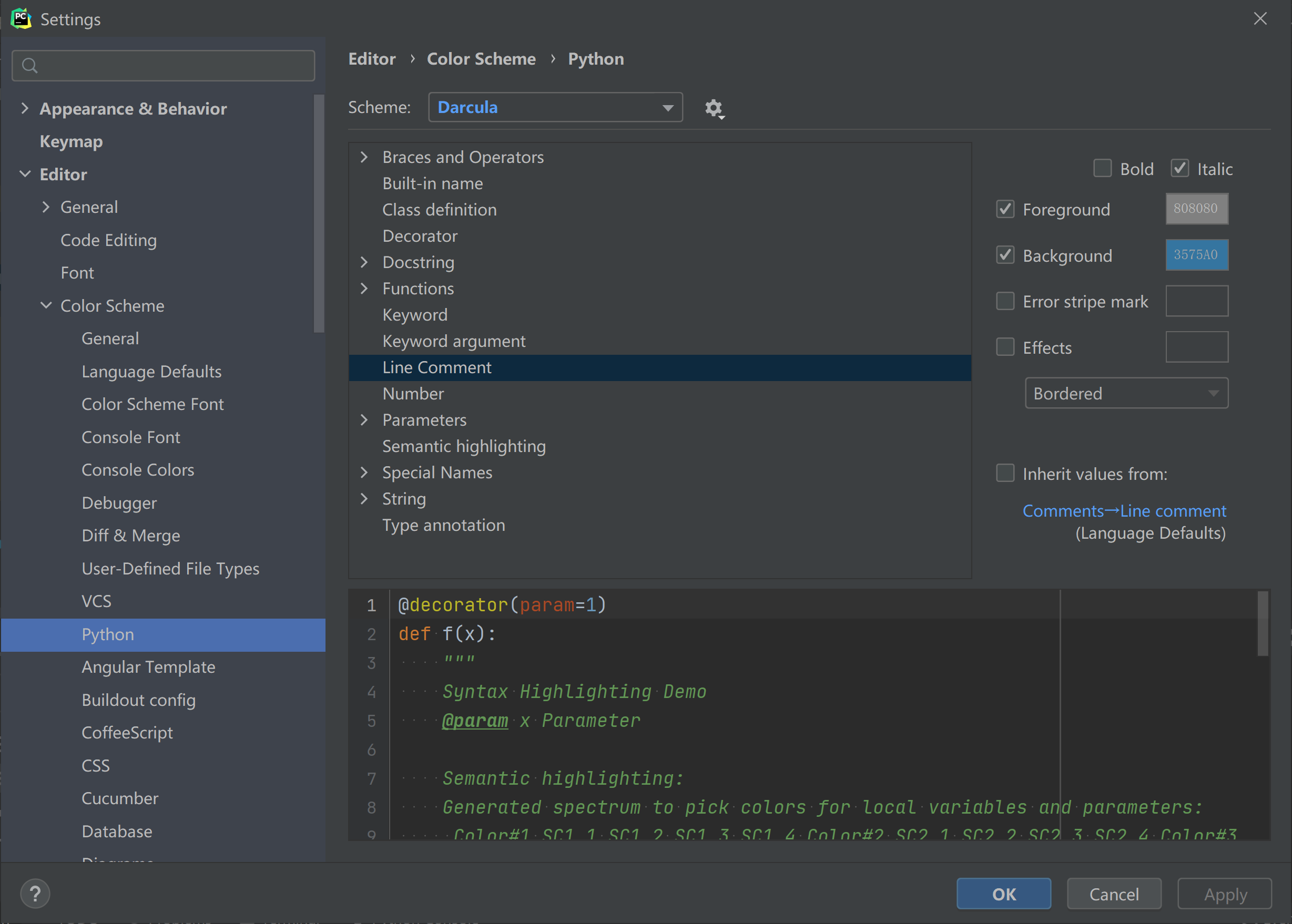Click the code preview scrollbar
This screenshot has width=1292, height=924.
coord(1263,623)
